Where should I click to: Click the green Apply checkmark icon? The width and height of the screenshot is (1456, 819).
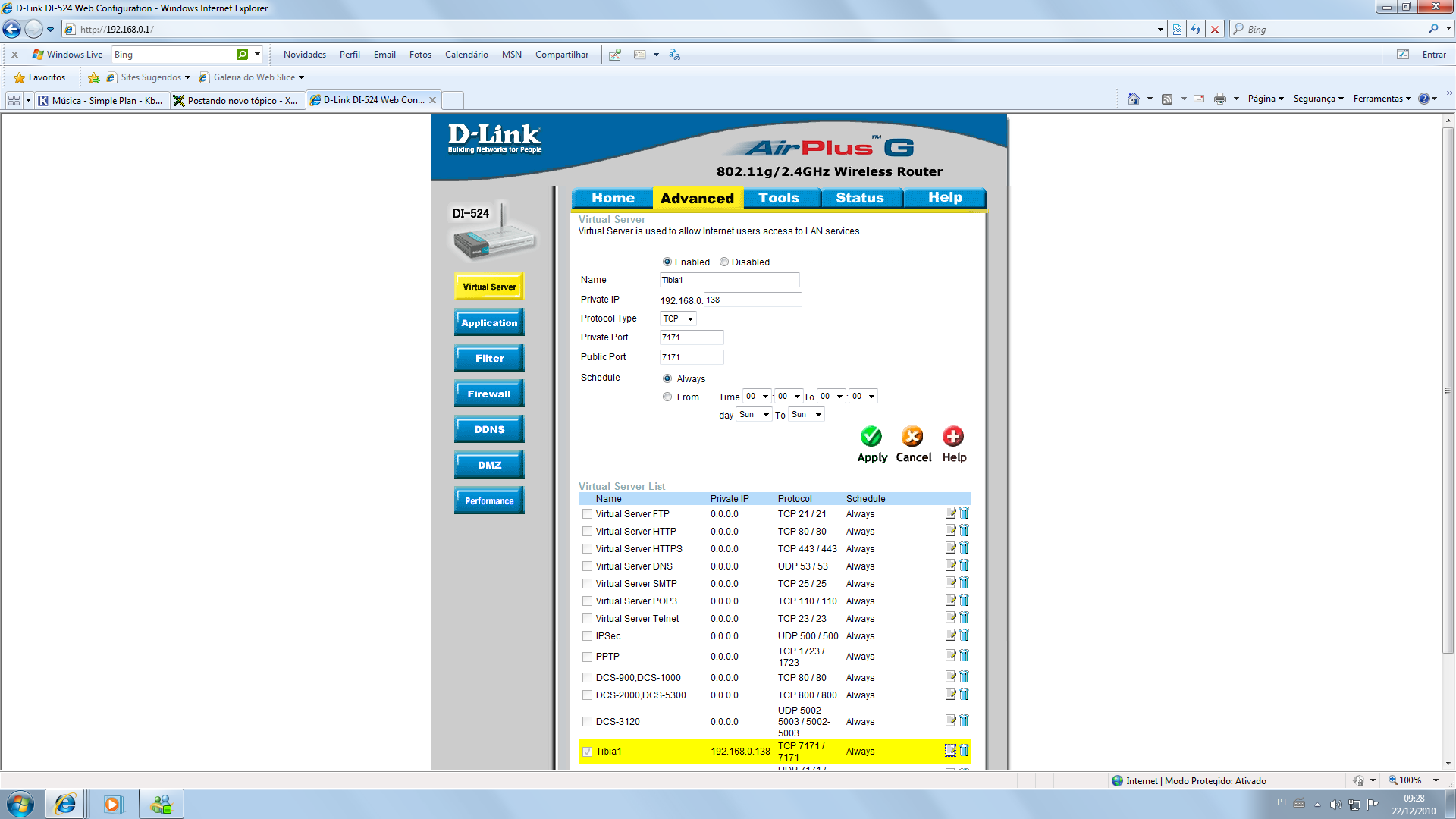pos(871,436)
